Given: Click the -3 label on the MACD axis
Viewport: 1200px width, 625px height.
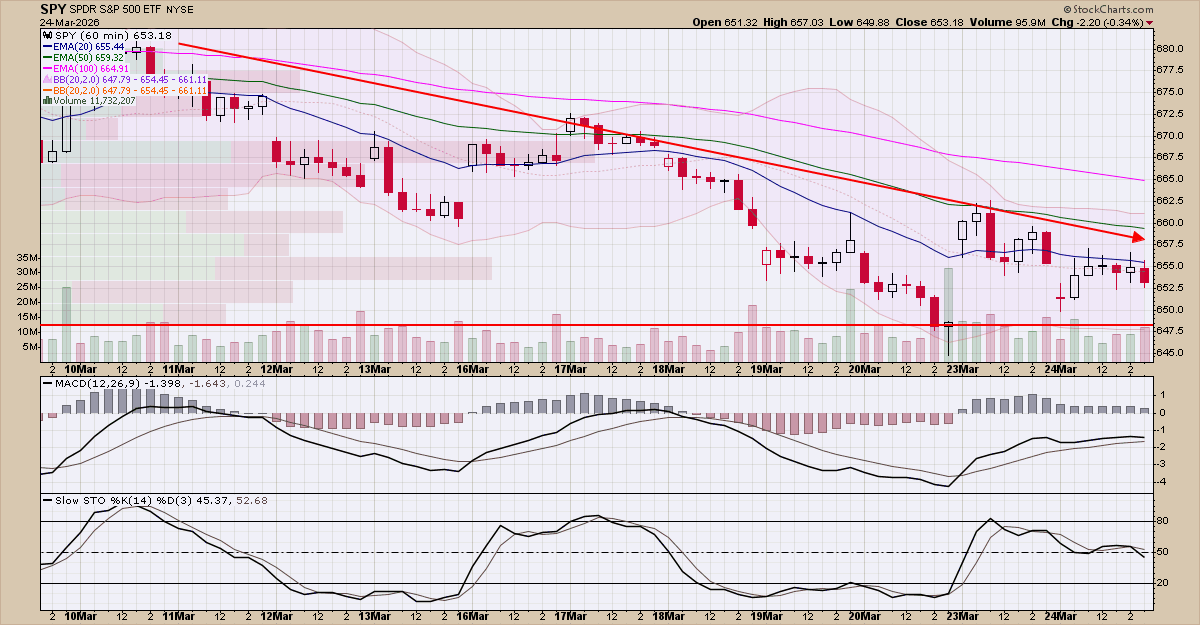Looking at the screenshot, I should (1163, 464).
